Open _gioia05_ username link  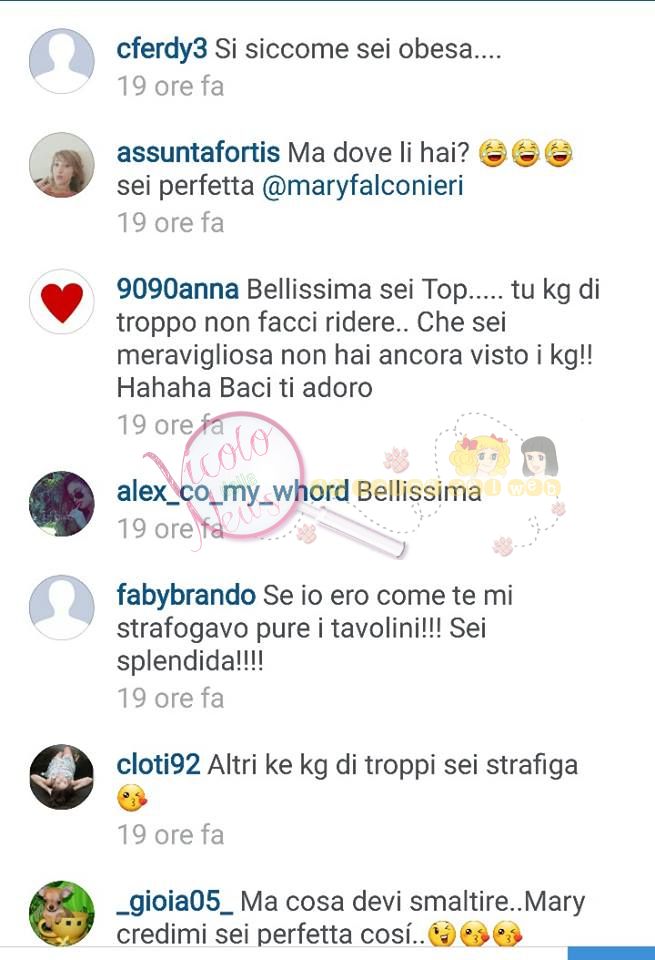click(x=174, y=902)
